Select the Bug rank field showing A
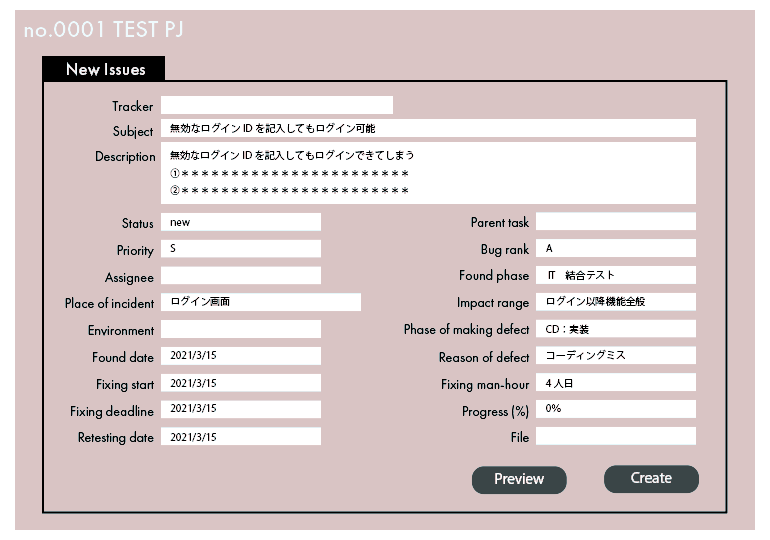The height and width of the screenshot is (540, 770). tap(615, 249)
